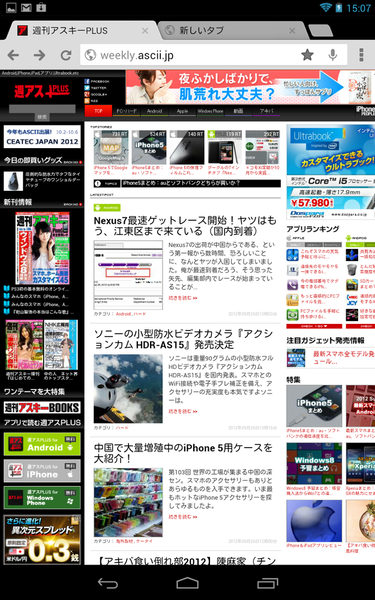Image resolution: width=375 pixels, height=600 pixels.
Task: Tap the Android Home navigation button
Action: click(188, 583)
